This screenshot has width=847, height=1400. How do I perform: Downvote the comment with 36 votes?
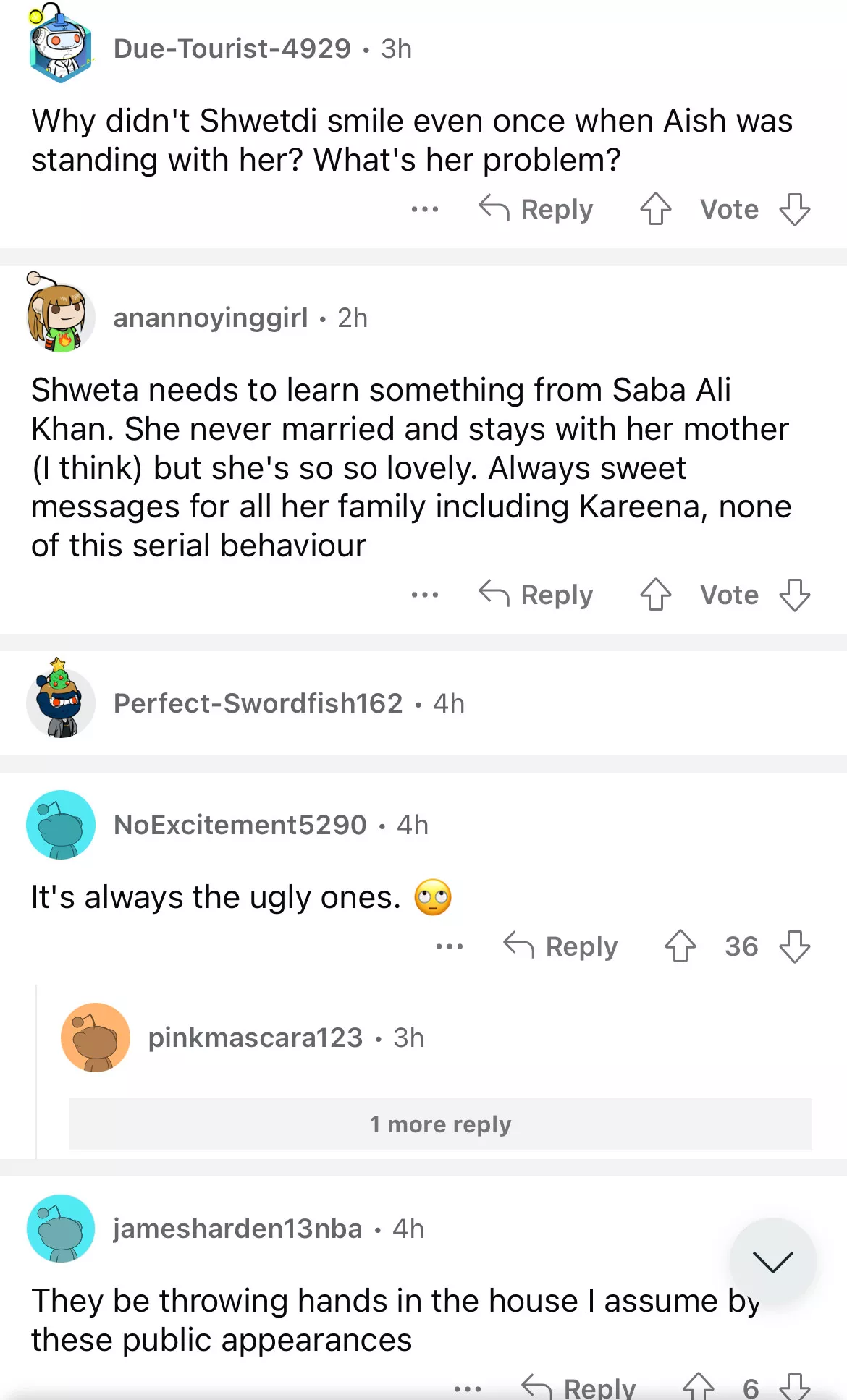click(794, 946)
